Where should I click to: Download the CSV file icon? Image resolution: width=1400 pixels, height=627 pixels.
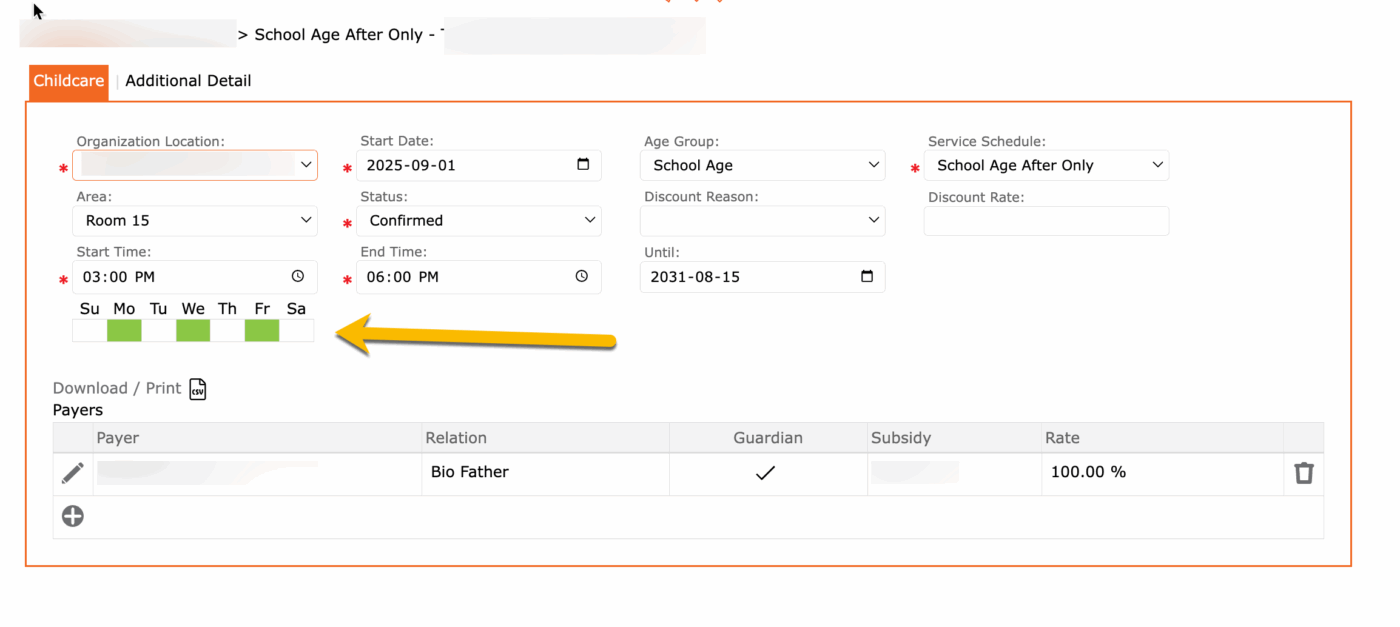point(198,389)
